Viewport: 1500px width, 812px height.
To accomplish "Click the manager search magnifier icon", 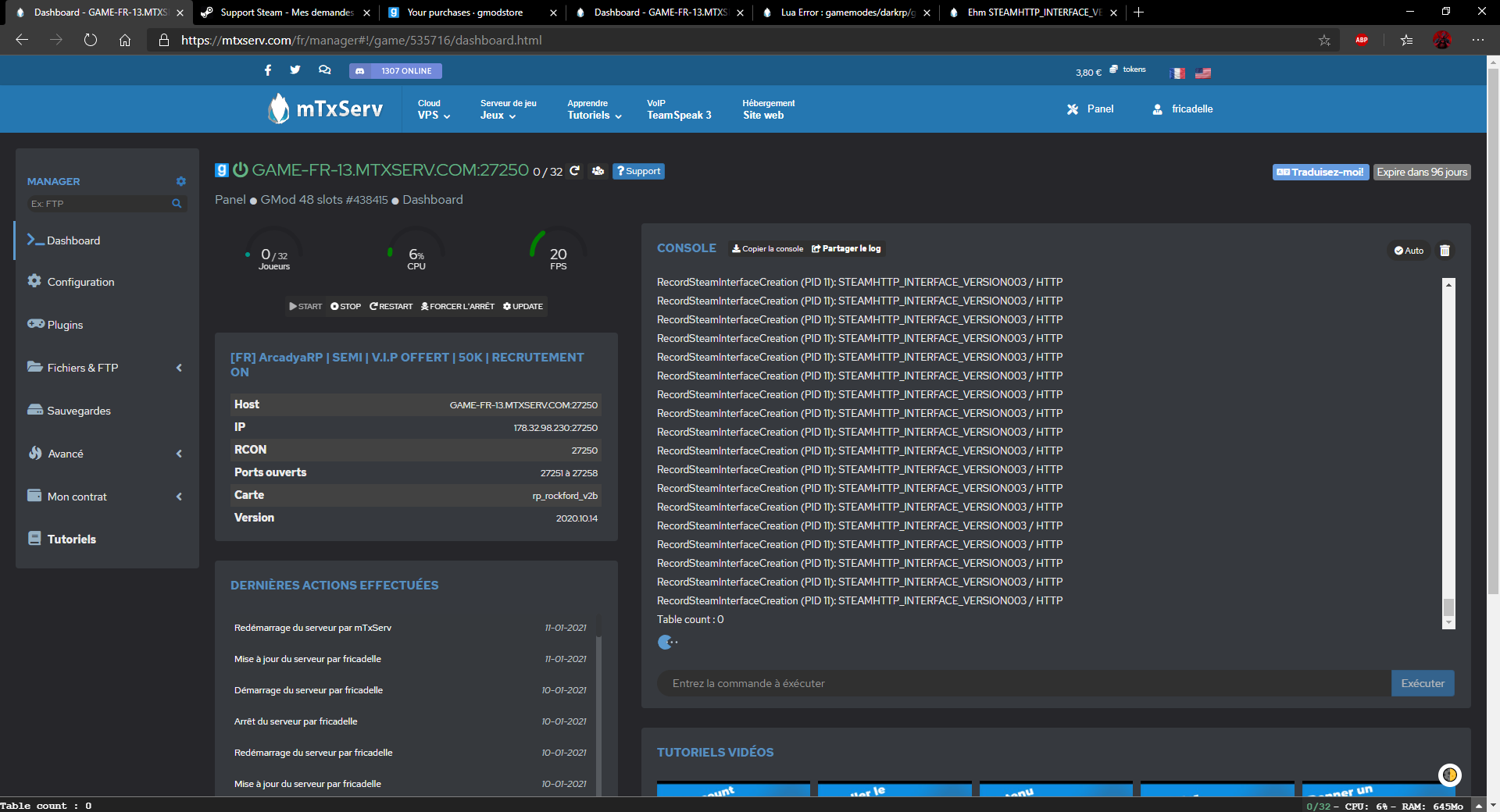I will (x=177, y=204).
